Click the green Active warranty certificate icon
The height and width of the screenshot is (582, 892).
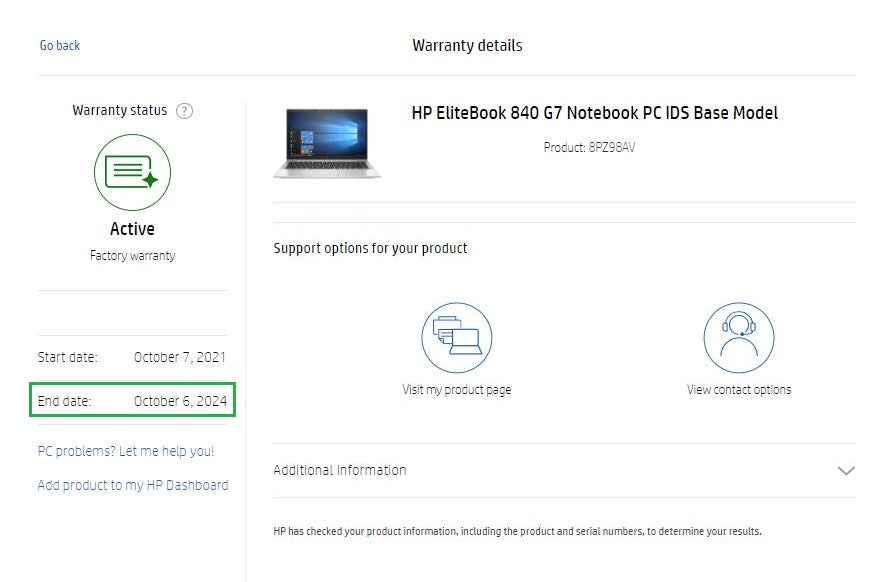[132, 172]
